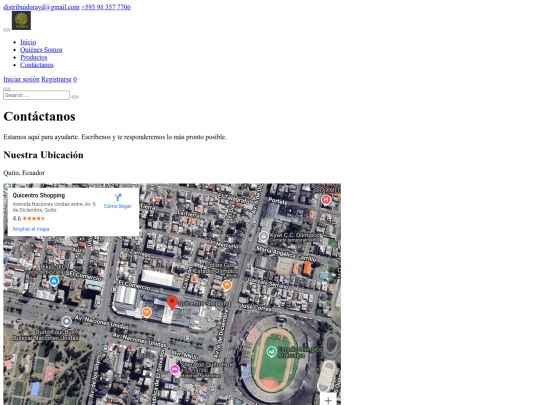Image resolution: width=540 pixels, height=405 pixels.
Task: Open Productos page
Action: pyautogui.click(x=33, y=57)
